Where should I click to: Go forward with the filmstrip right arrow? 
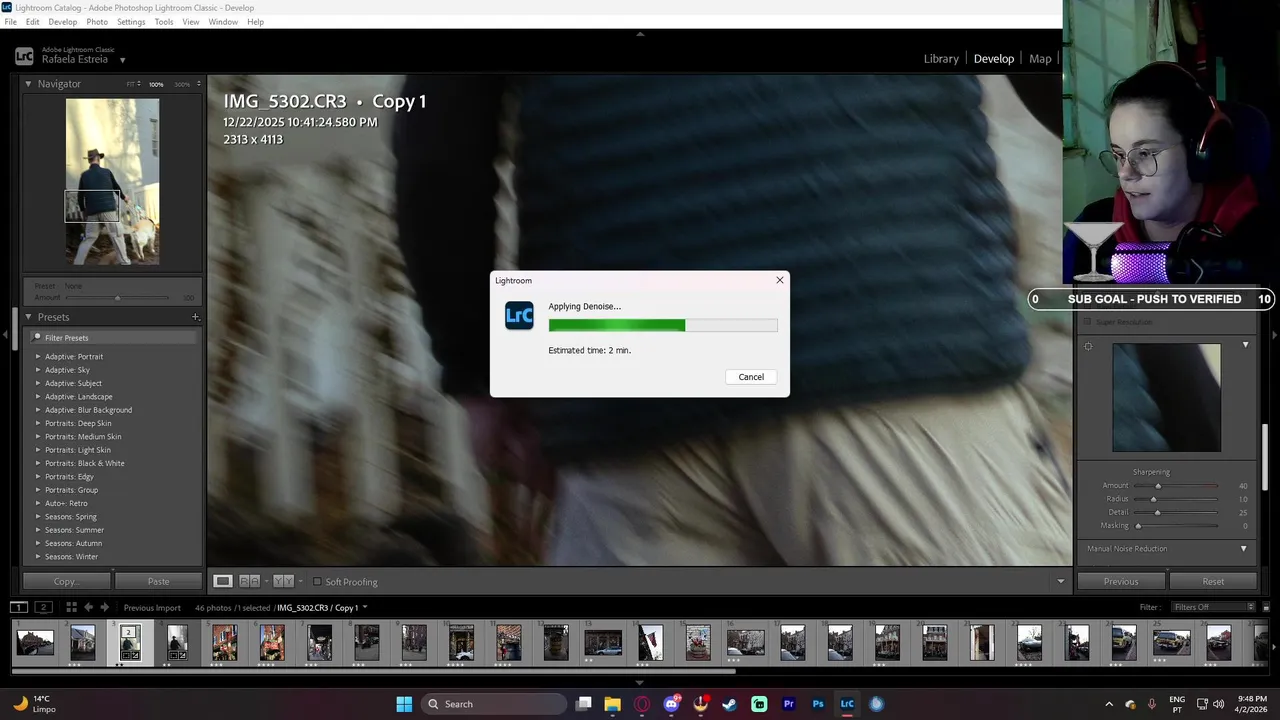click(105, 607)
